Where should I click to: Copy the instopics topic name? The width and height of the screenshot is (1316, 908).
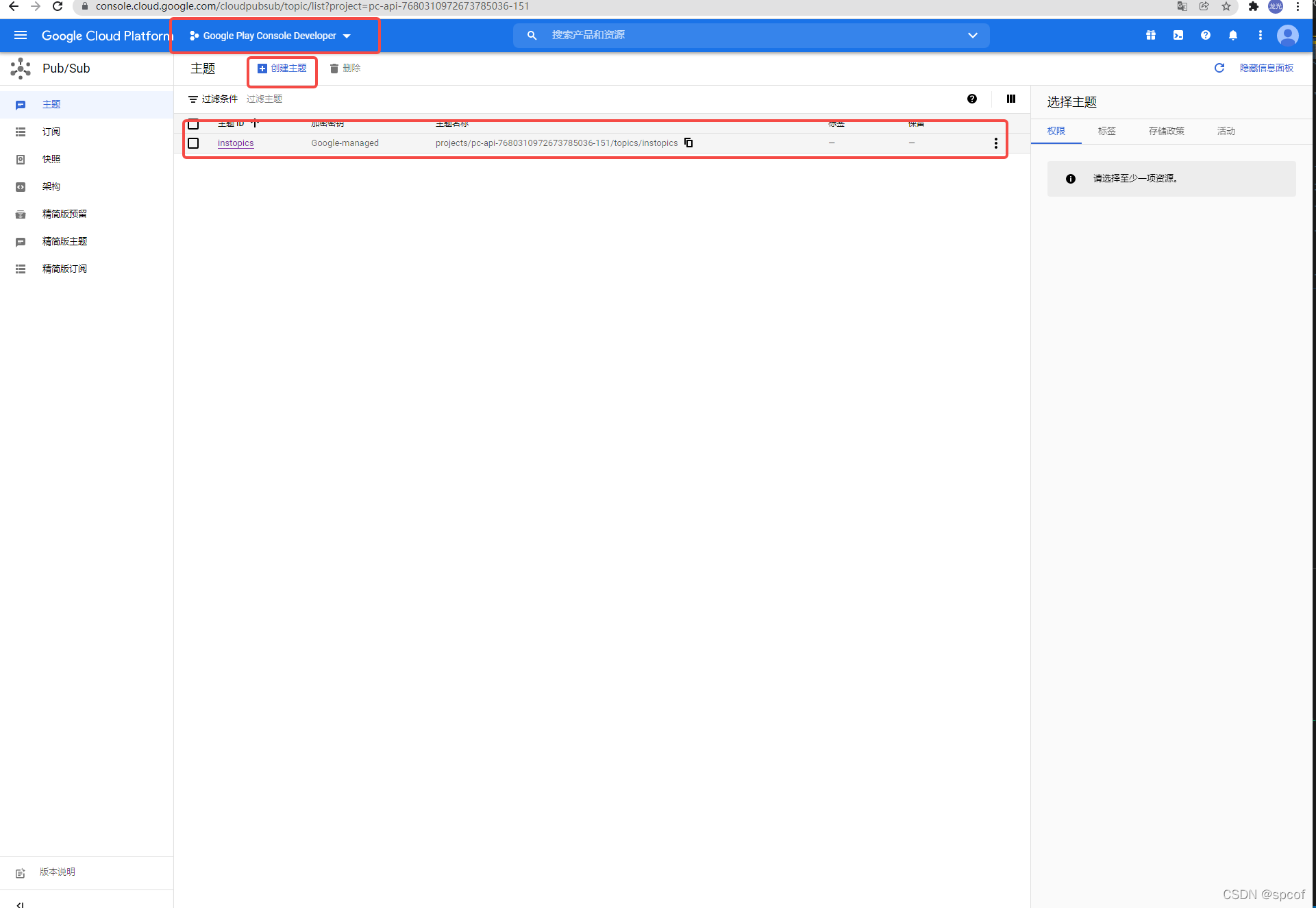click(688, 143)
